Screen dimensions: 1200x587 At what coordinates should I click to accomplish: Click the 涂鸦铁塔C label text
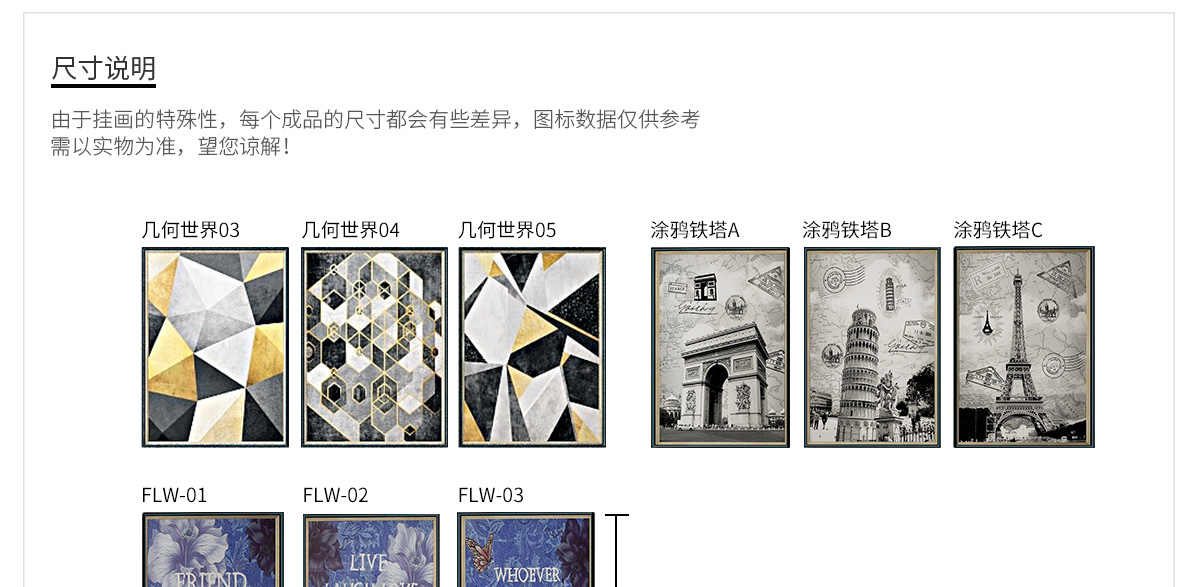(998, 230)
